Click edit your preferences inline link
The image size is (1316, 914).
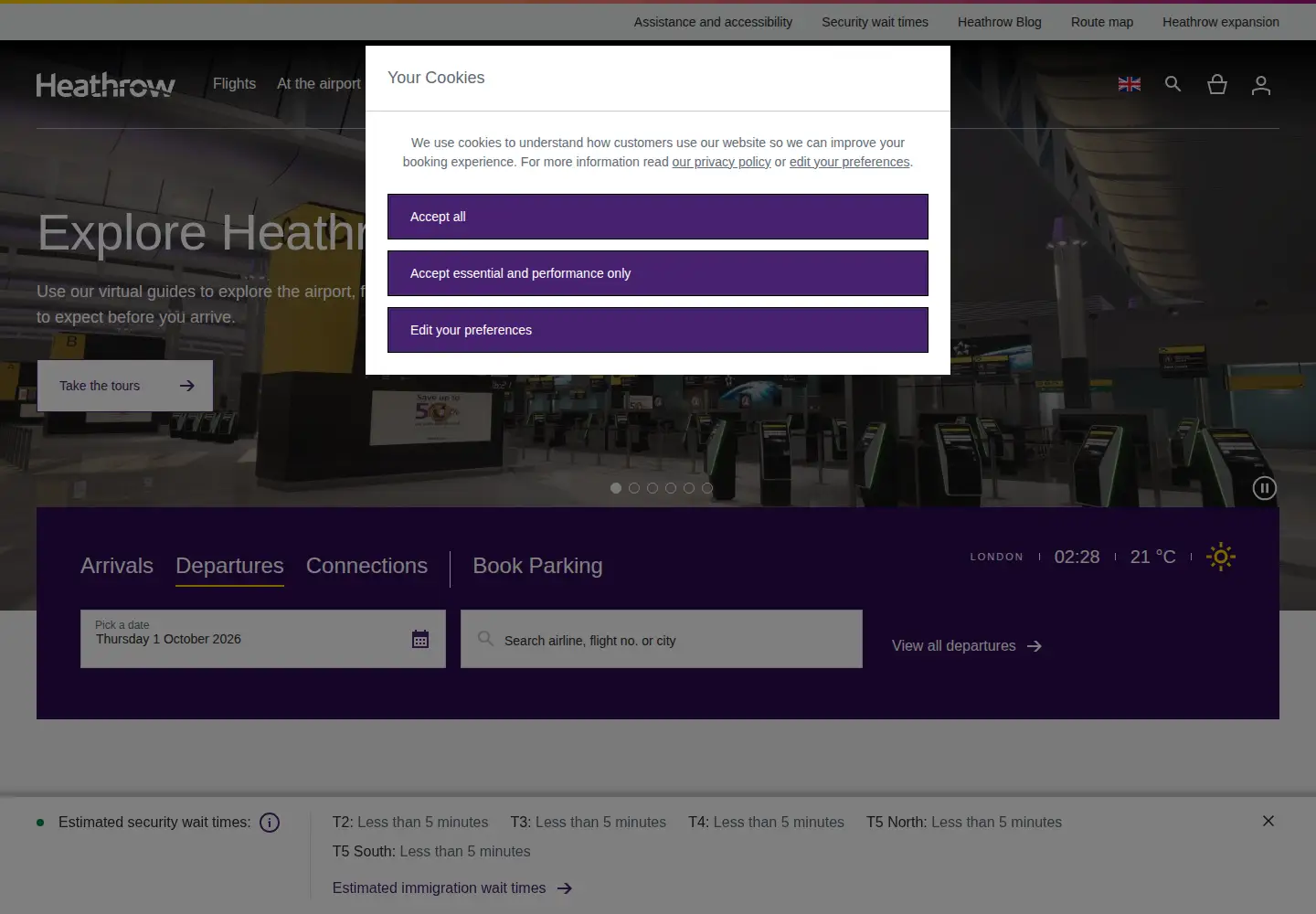(x=850, y=162)
